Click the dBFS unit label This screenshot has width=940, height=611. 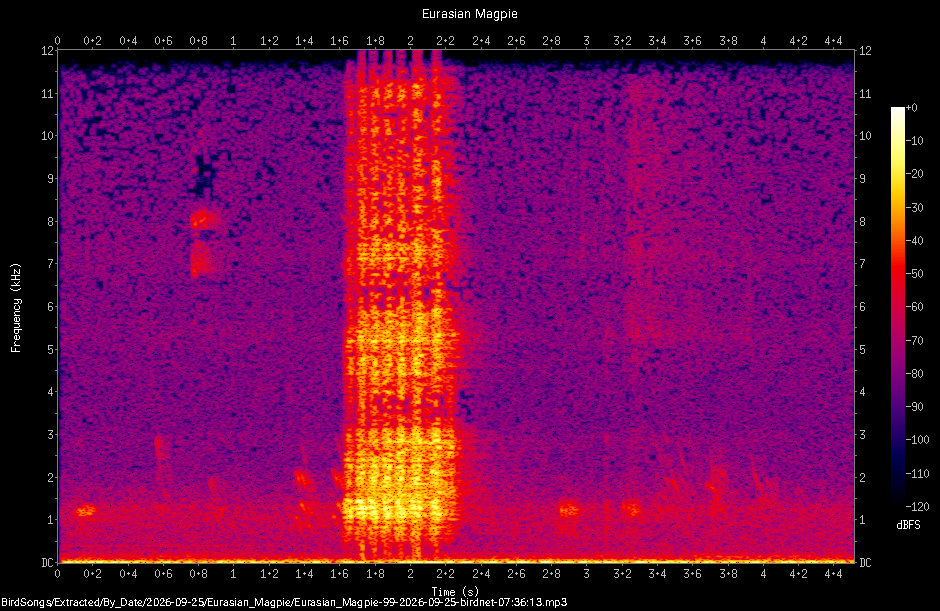point(908,525)
